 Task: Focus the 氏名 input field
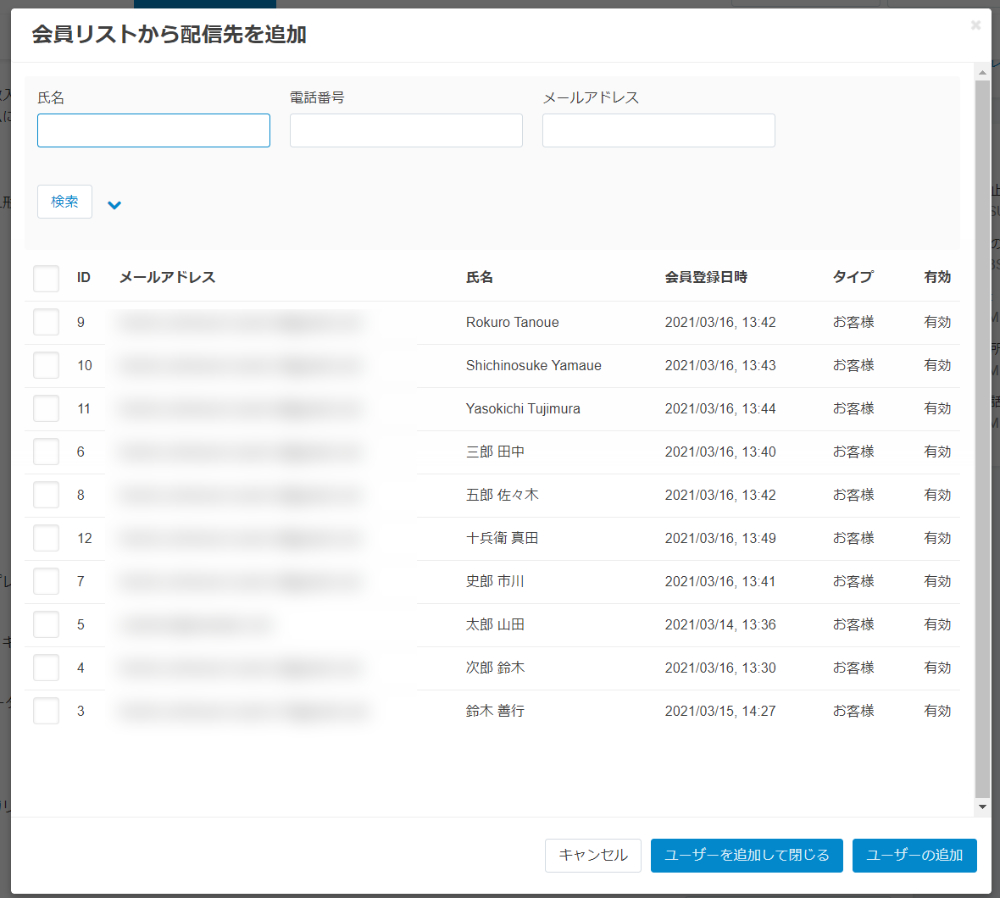click(154, 130)
